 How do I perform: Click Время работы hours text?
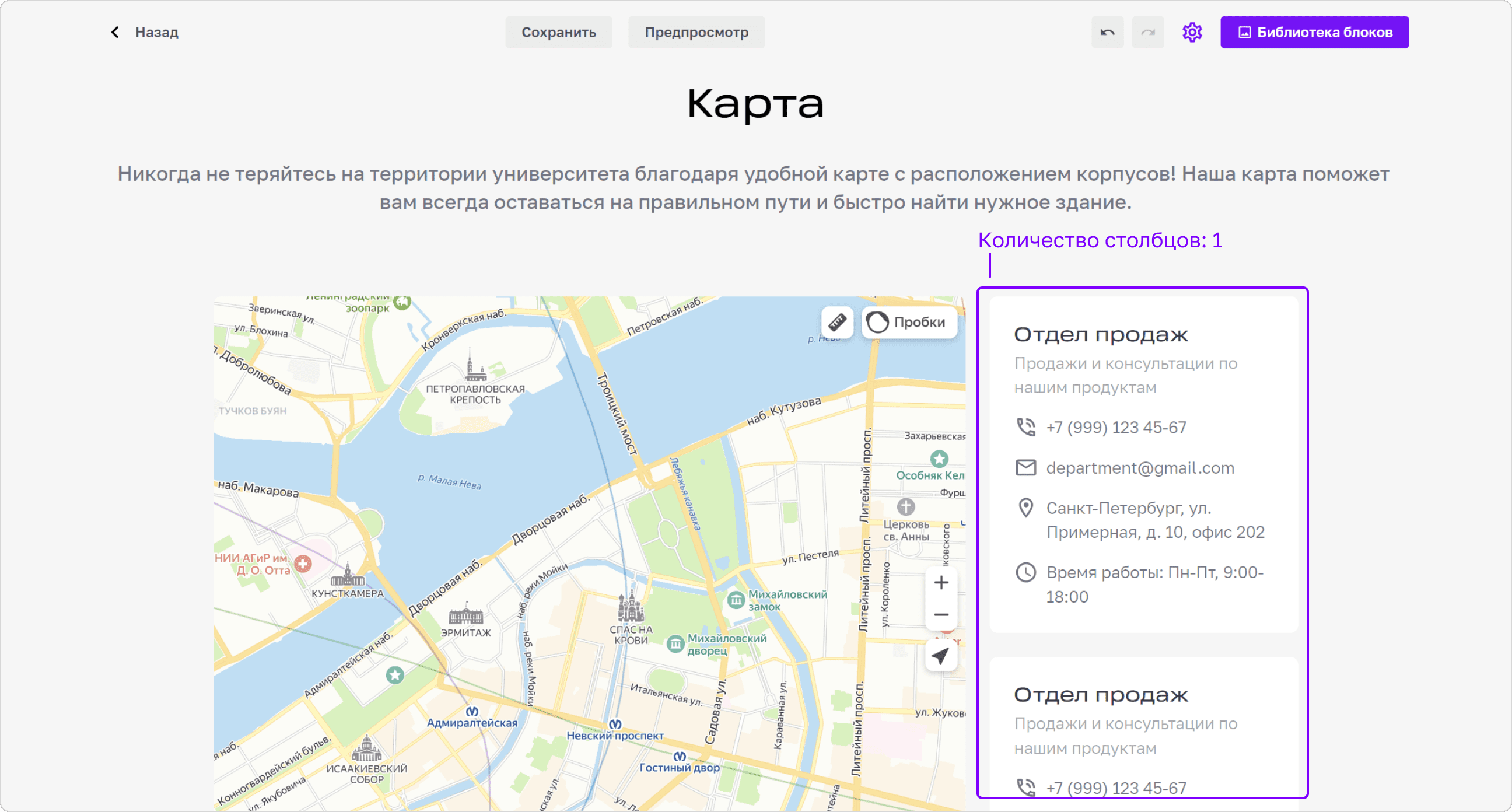pyautogui.click(x=1154, y=584)
